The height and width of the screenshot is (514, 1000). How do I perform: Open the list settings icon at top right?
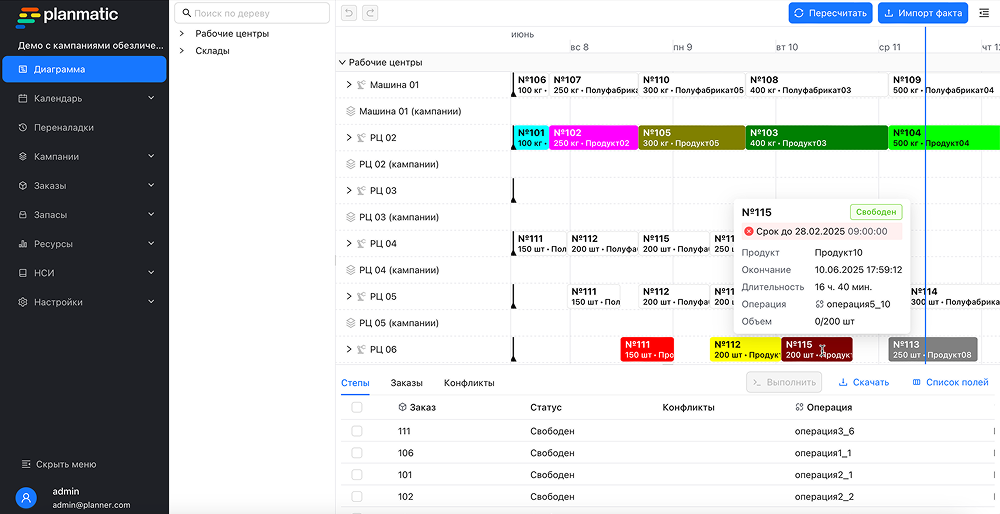click(984, 13)
